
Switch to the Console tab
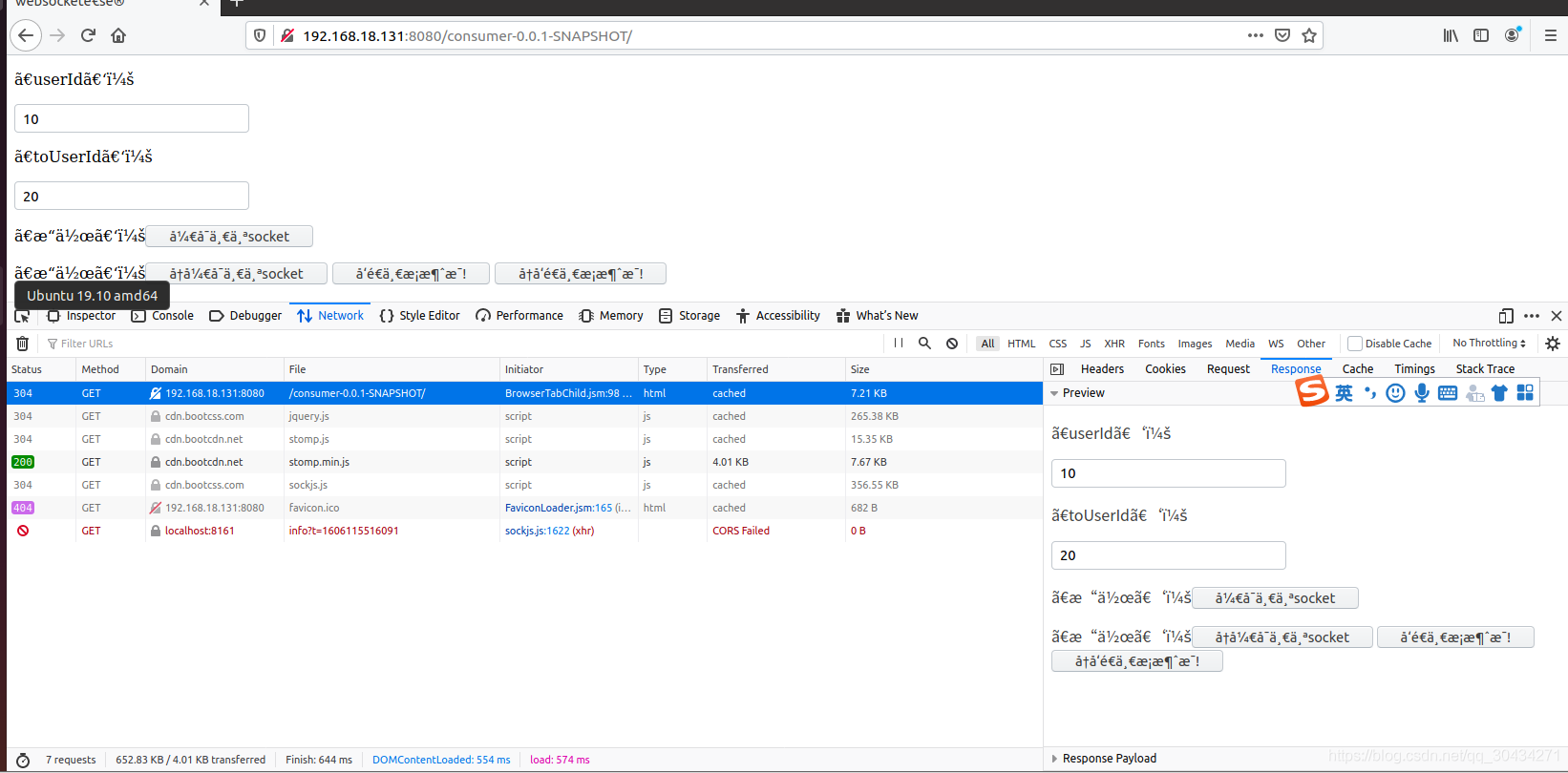tap(163, 316)
